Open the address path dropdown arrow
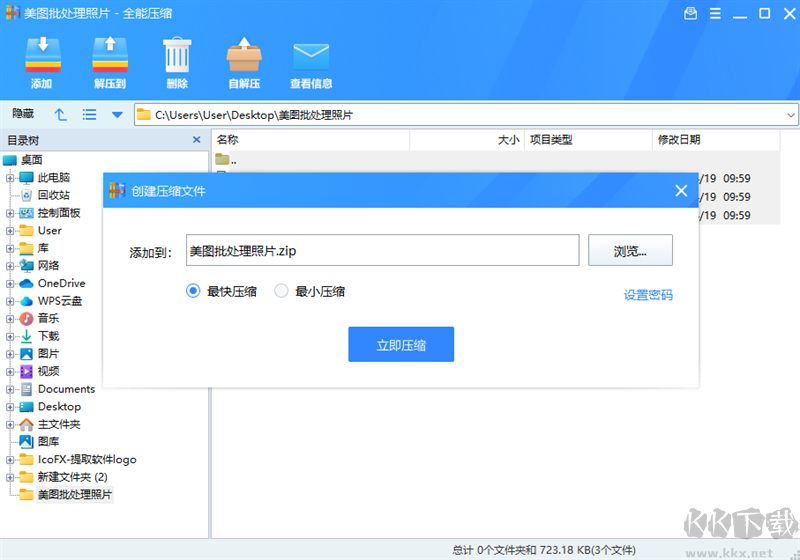 coord(789,115)
